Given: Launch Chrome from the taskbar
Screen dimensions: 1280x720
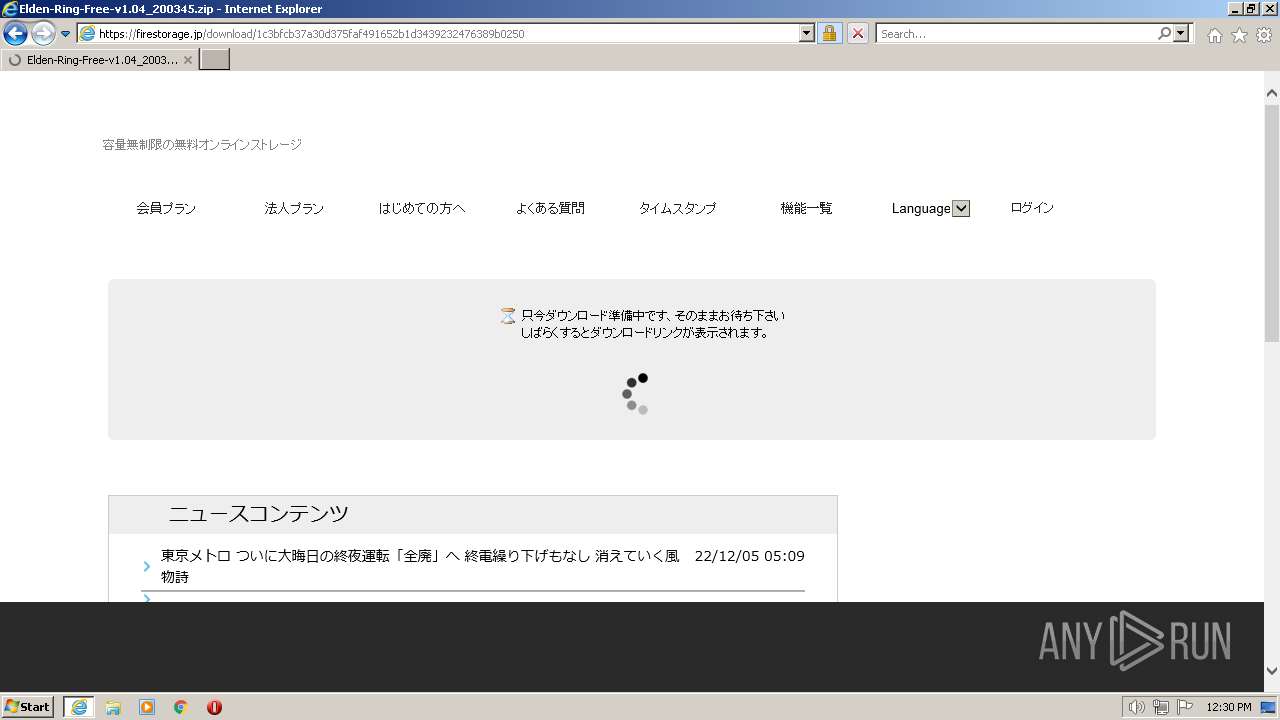Looking at the screenshot, I should pos(181,707).
